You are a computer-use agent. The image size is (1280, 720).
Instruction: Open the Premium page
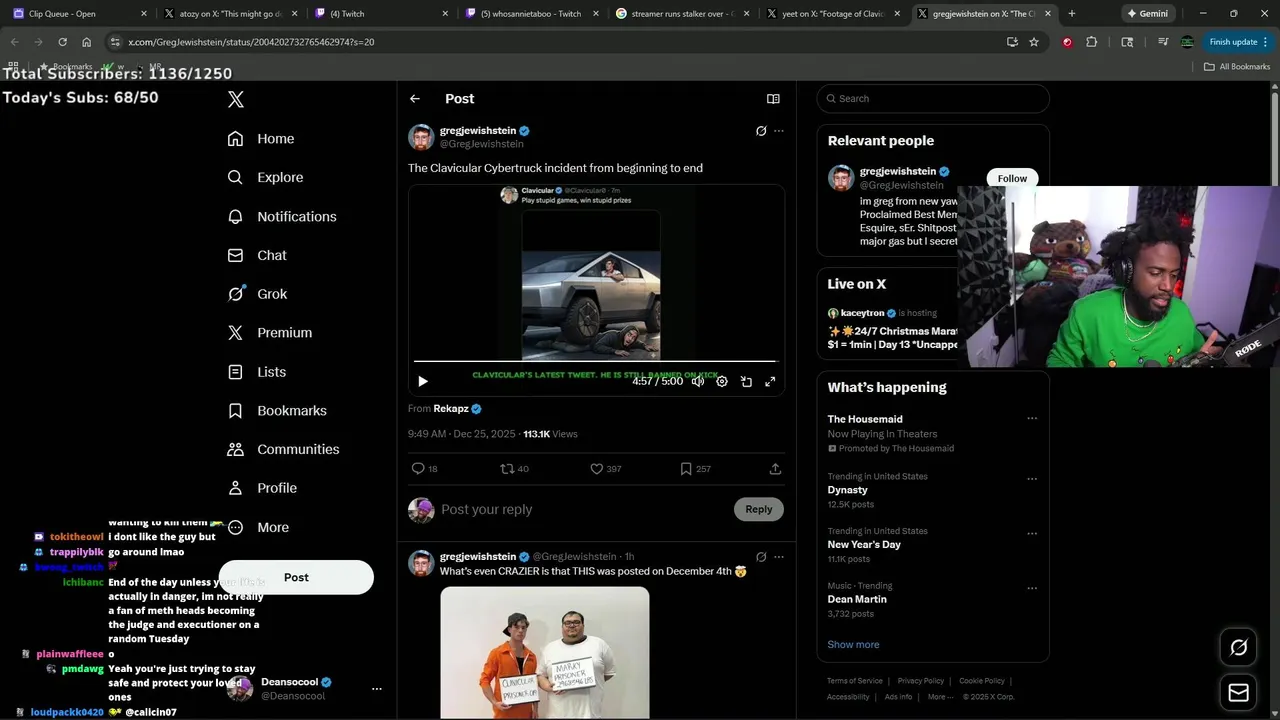tap(270, 333)
